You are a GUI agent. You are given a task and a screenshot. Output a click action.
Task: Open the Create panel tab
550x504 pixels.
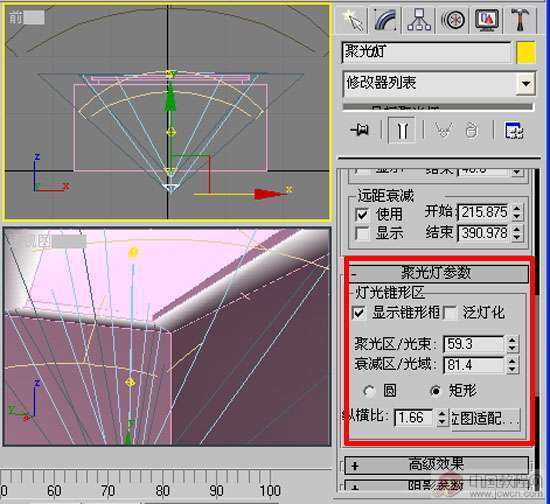coord(353,20)
